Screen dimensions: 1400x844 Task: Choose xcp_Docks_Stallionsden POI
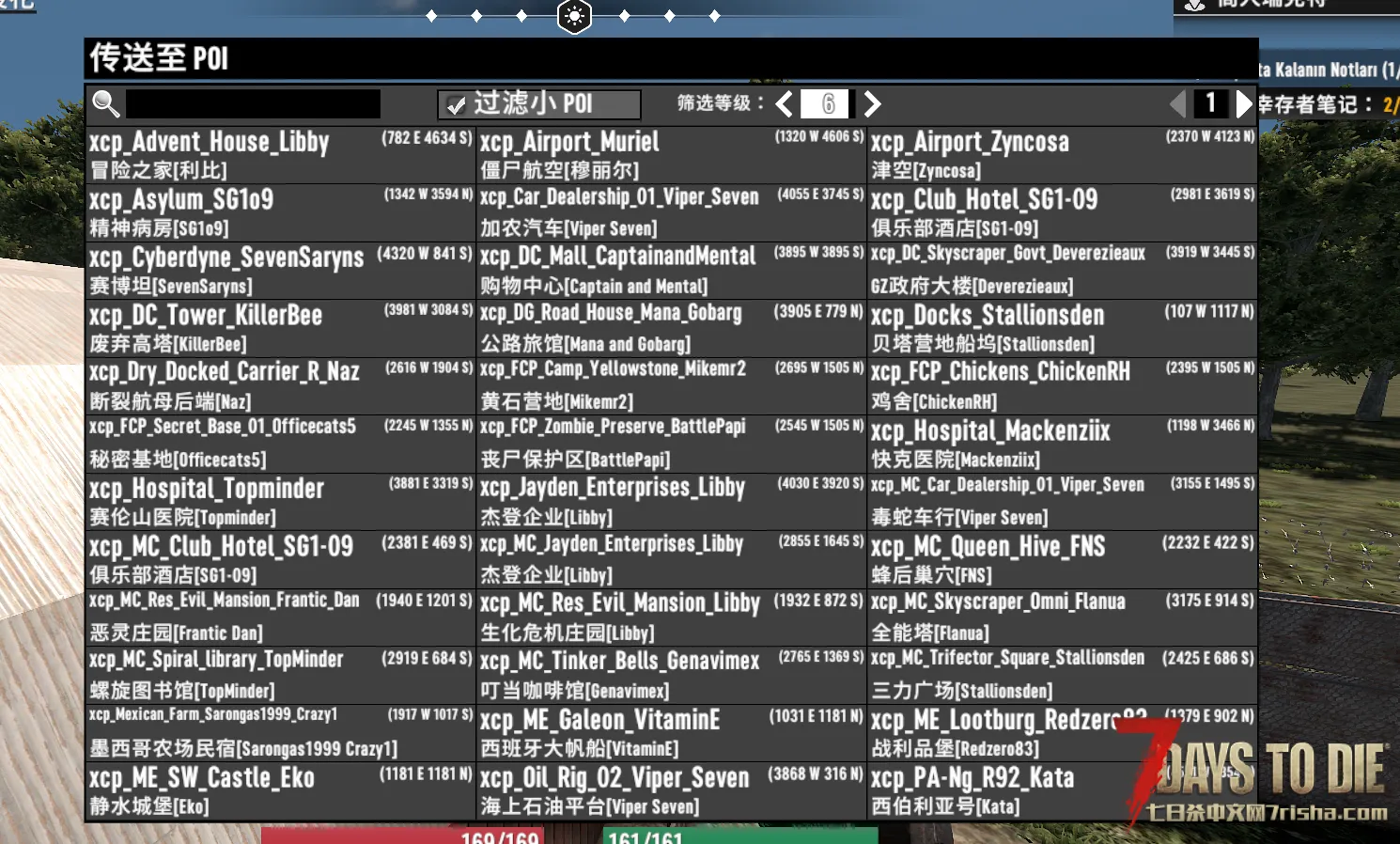click(1063, 328)
